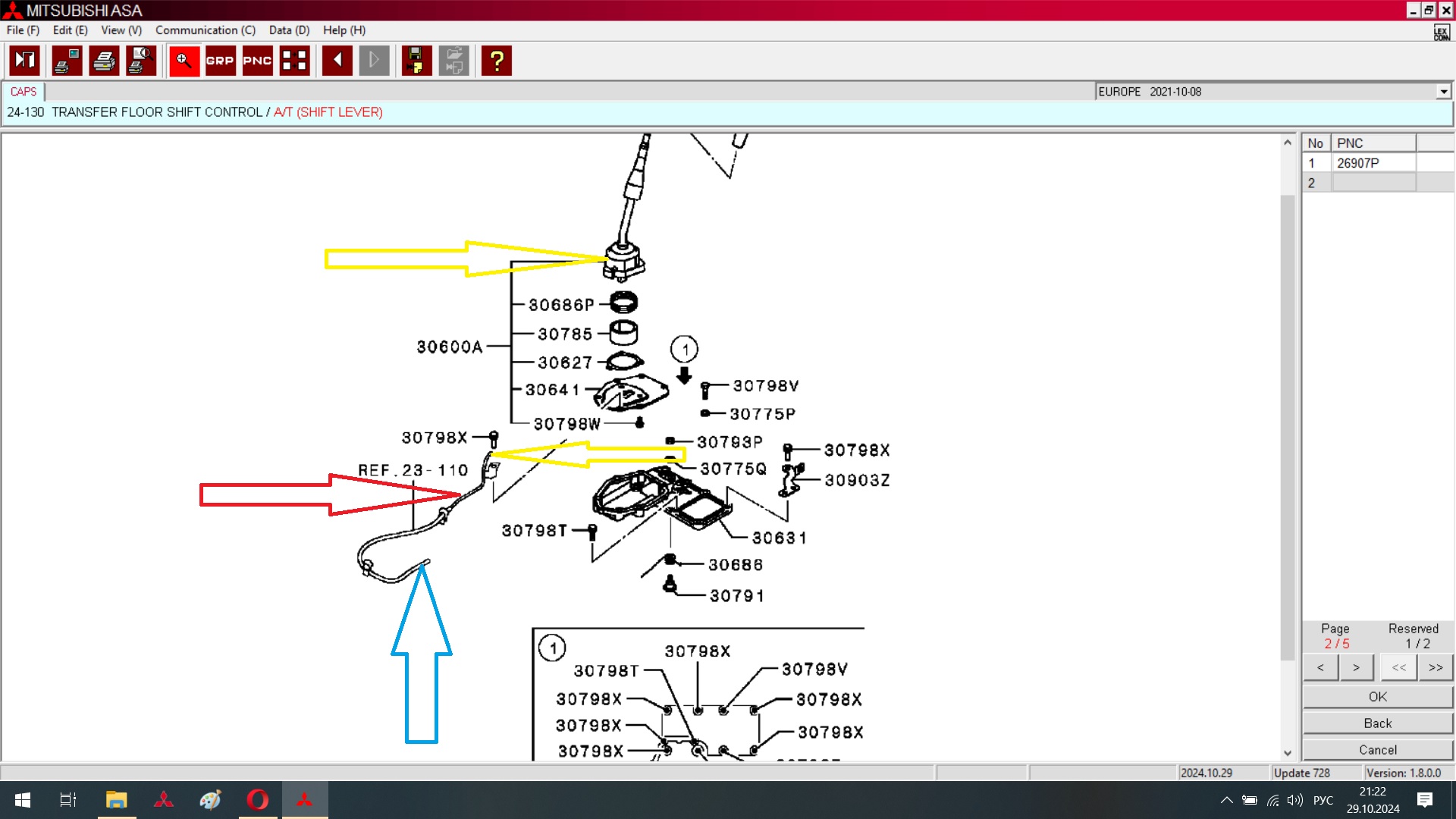Image resolution: width=1456 pixels, height=819 pixels.
Task: Open the Data menu
Action: 289,30
